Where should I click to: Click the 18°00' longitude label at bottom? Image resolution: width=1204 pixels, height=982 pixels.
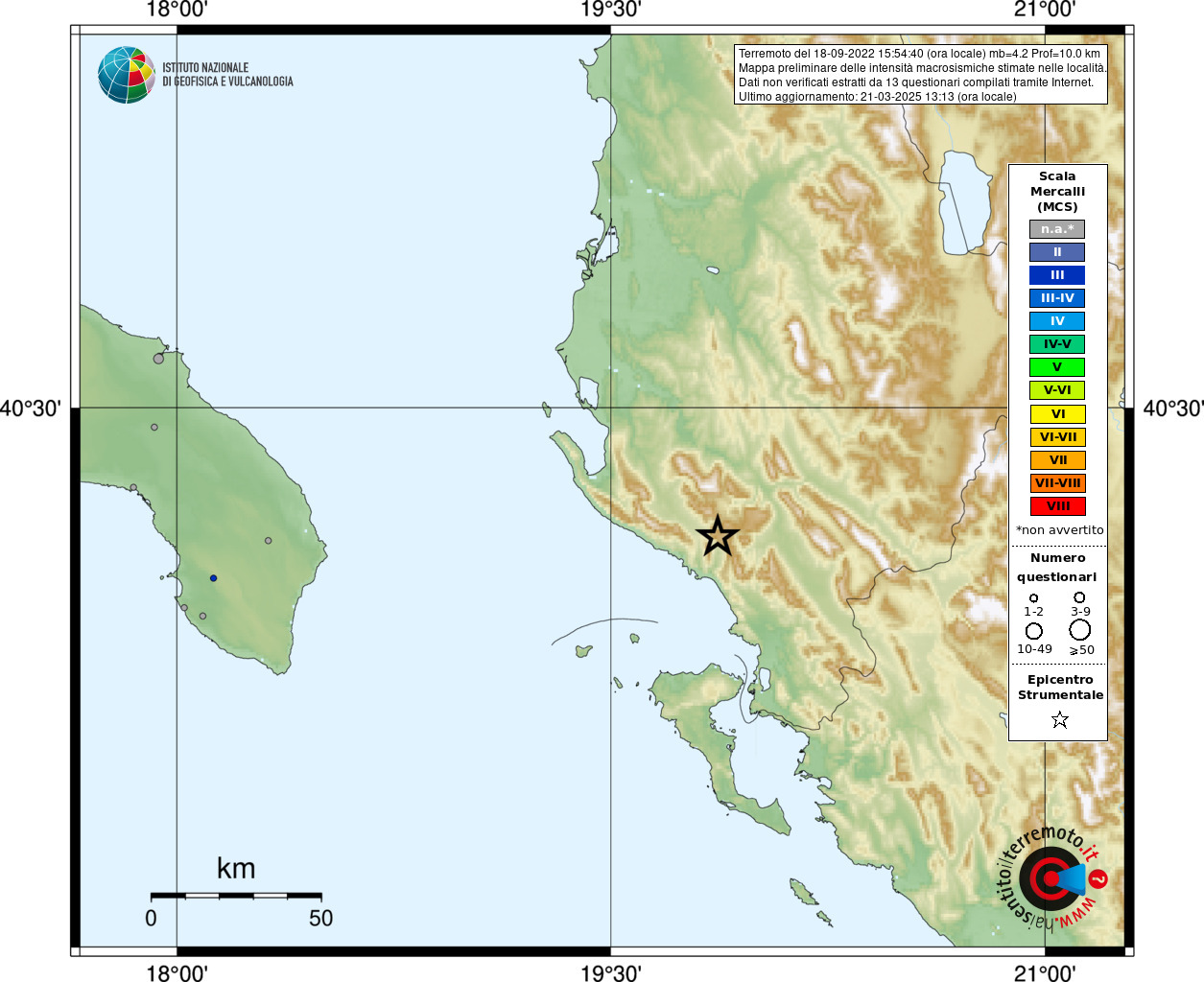177,973
